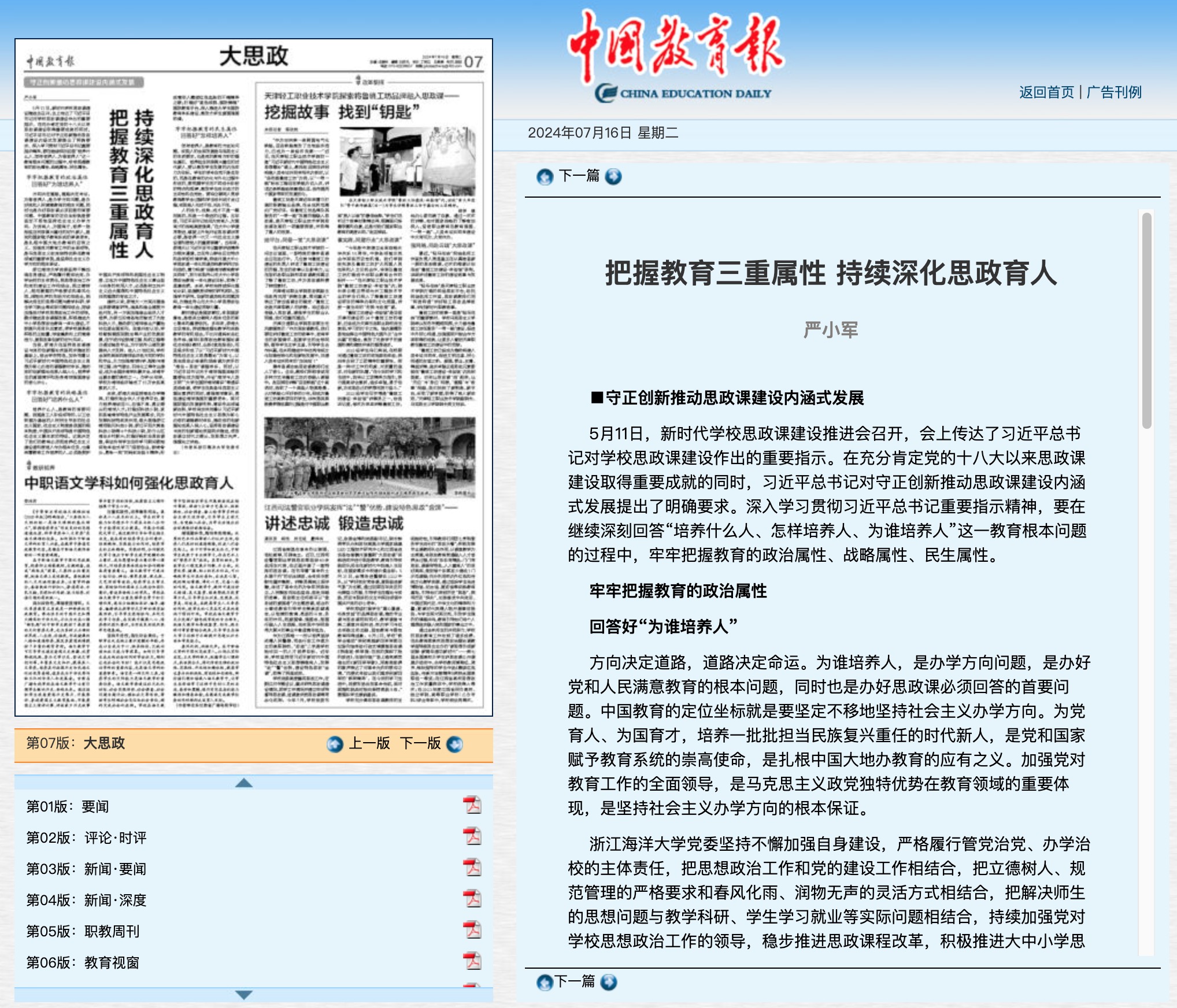Screen dimensions: 1177x1008
Task: Click bottom 下一篇 link
Action: tap(575, 981)
